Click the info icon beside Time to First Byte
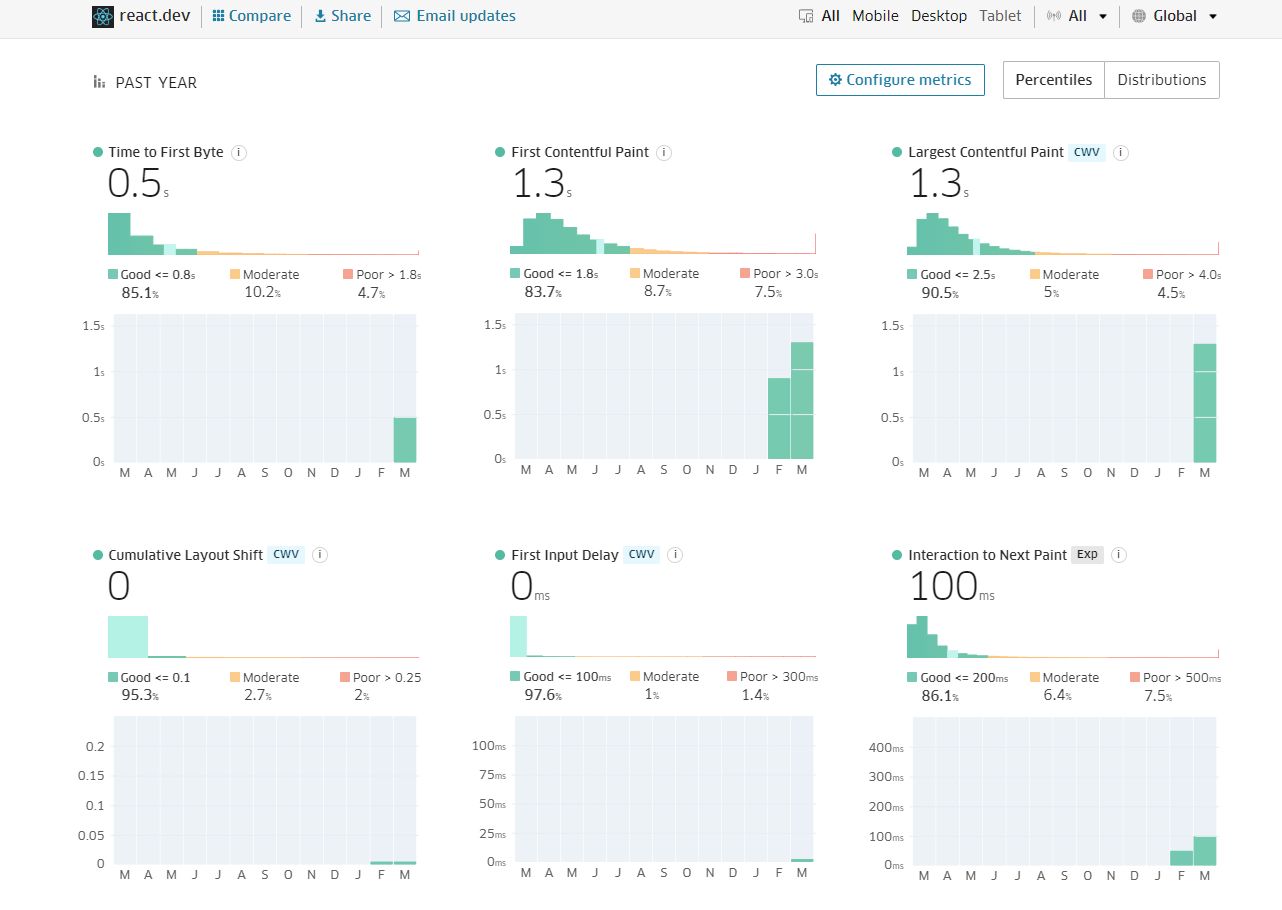1282x910 pixels. (238, 152)
